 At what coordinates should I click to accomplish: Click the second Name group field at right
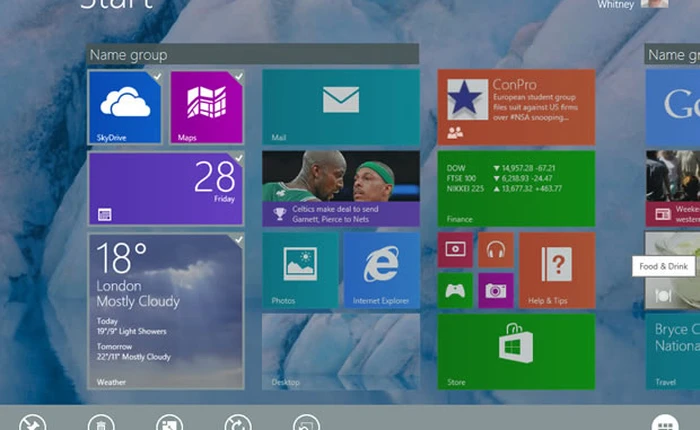coord(672,54)
